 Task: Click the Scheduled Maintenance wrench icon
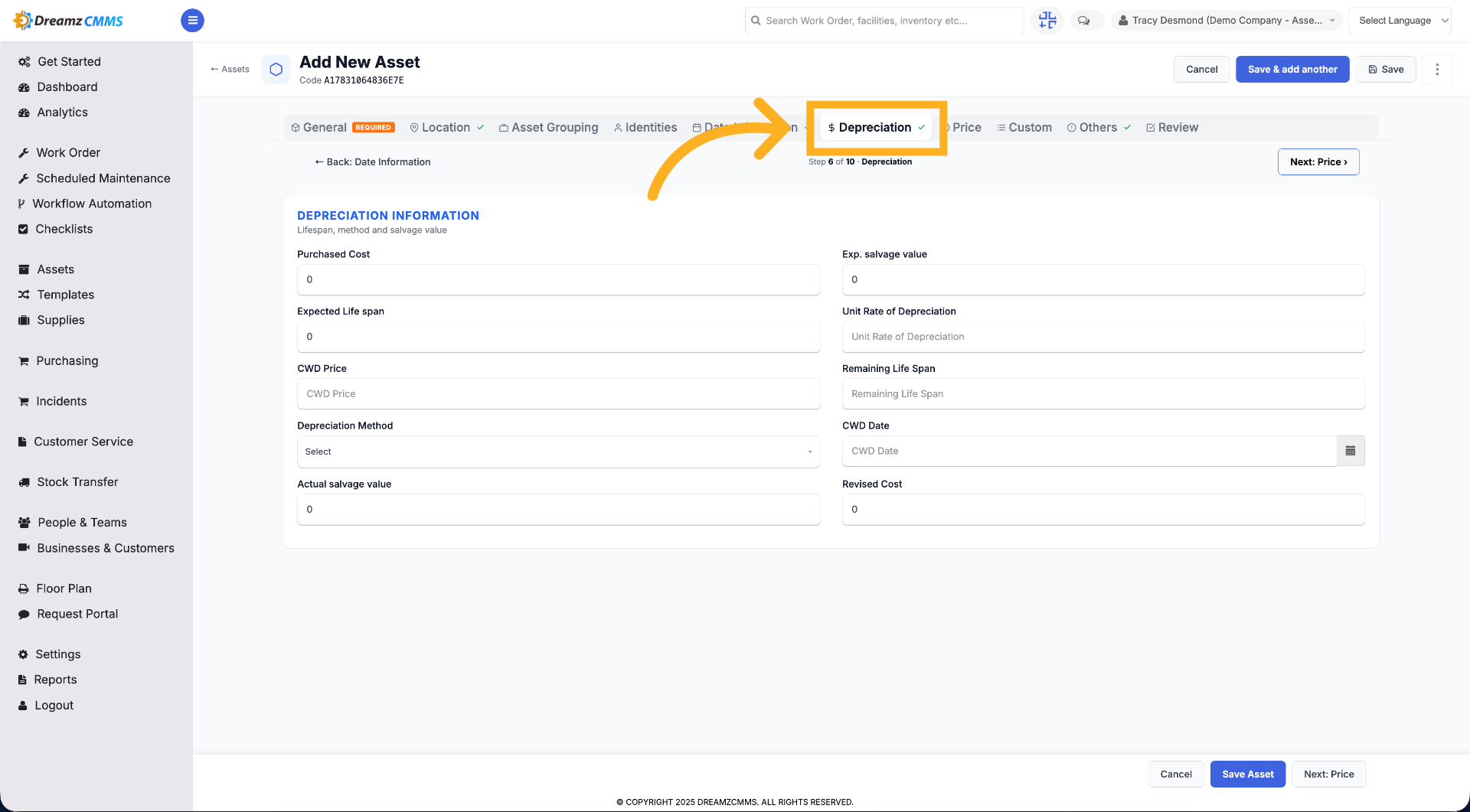24,178
